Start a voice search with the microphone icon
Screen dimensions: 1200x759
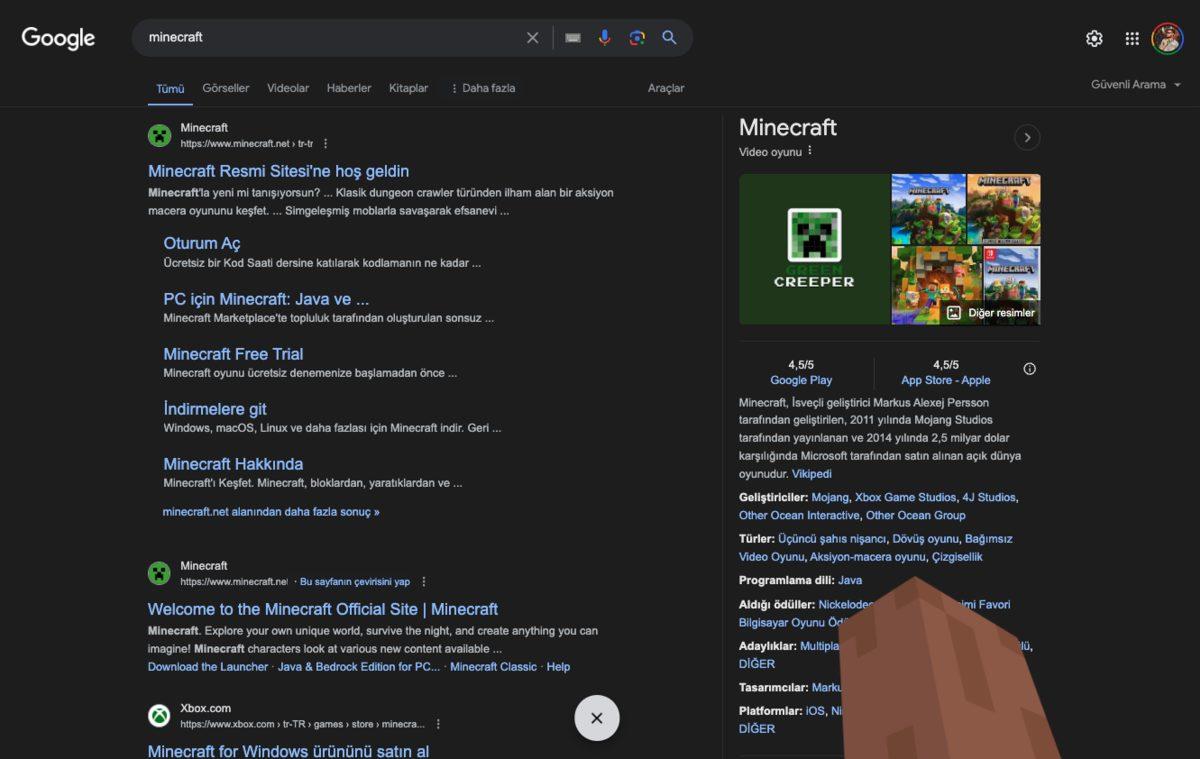click(x=605, y=37)
